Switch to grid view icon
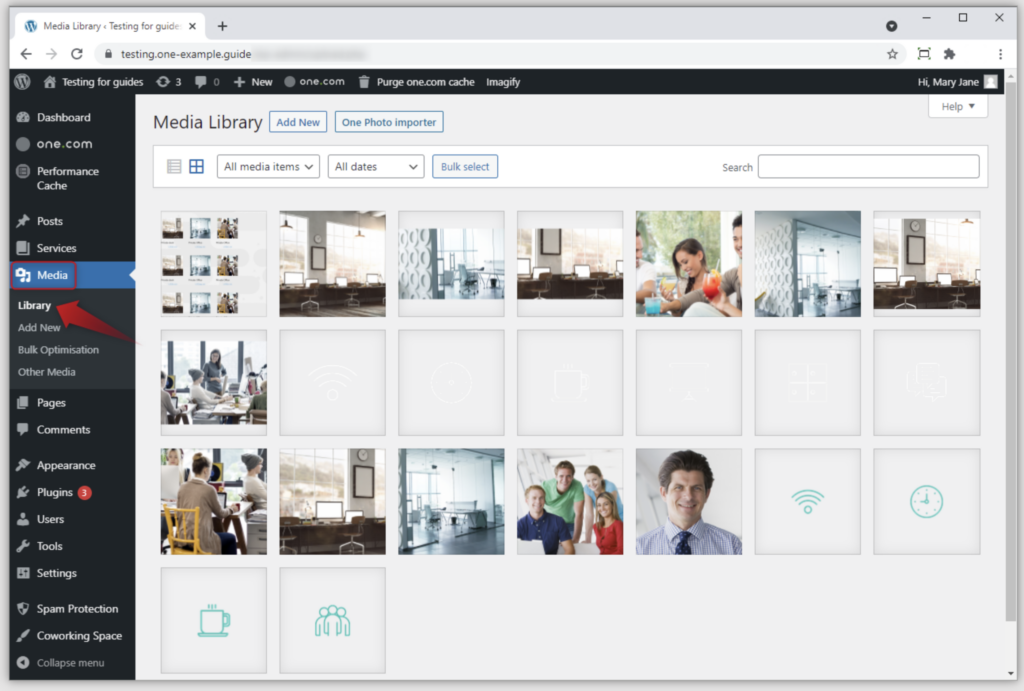 point(197,167)
